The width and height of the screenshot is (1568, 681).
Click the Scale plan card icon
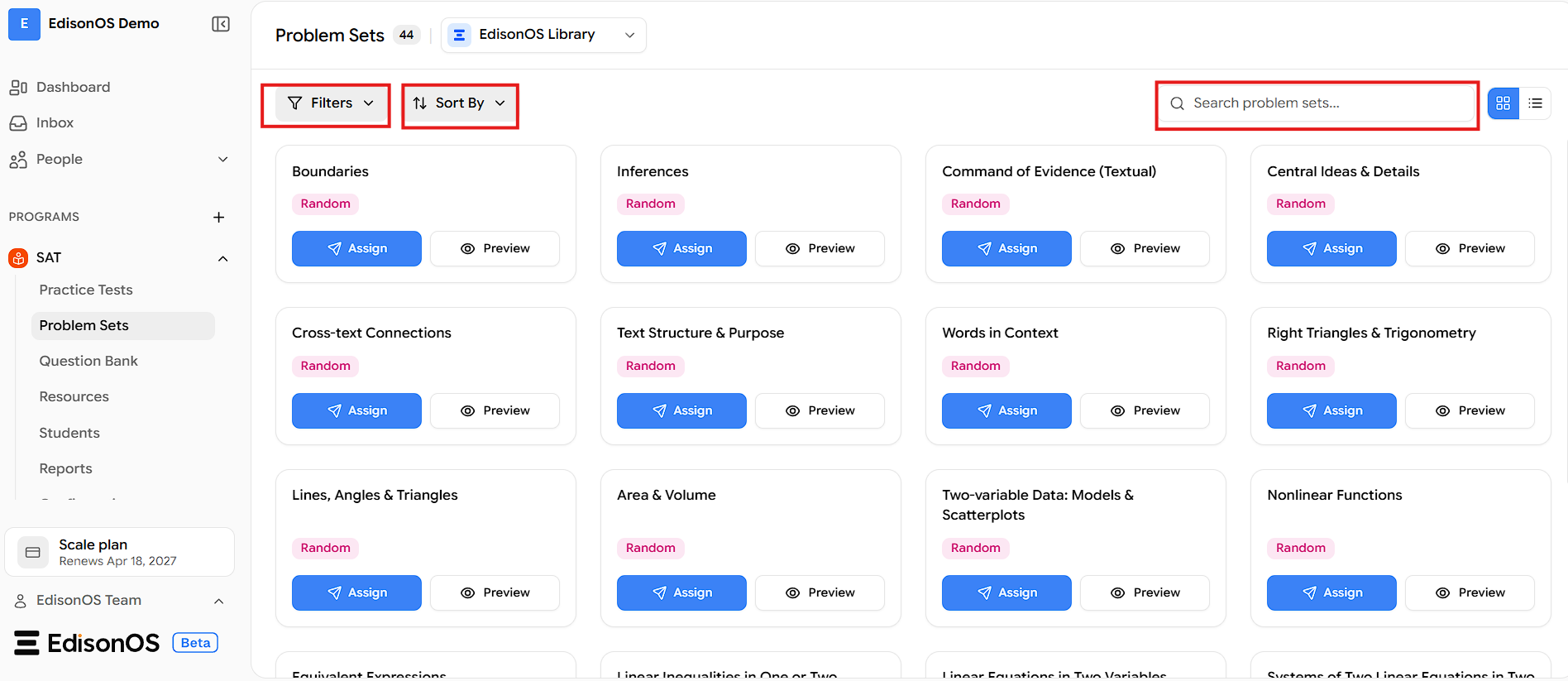[33, 552]
